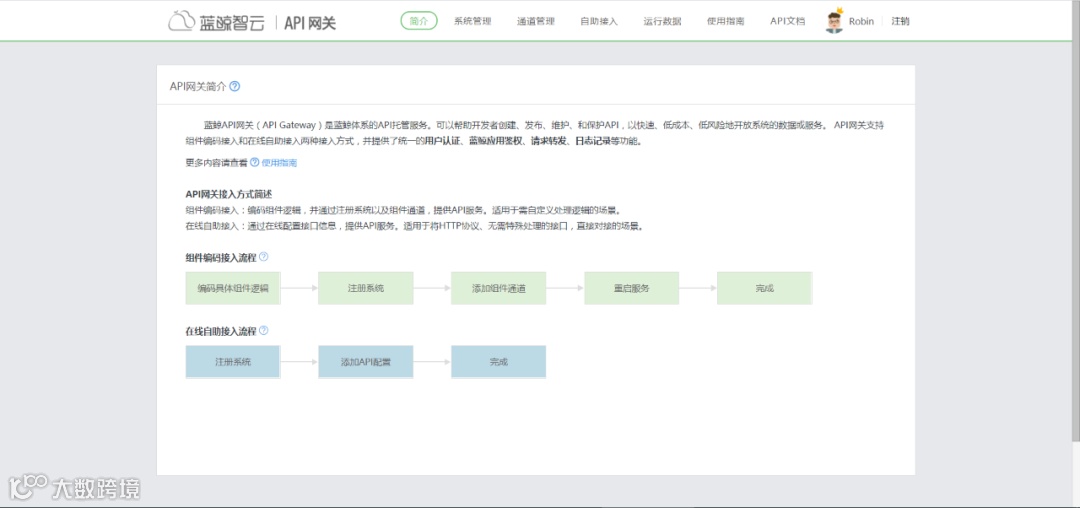
Task: Click the 更多内容请查看 text
Action: coord(216,163)
